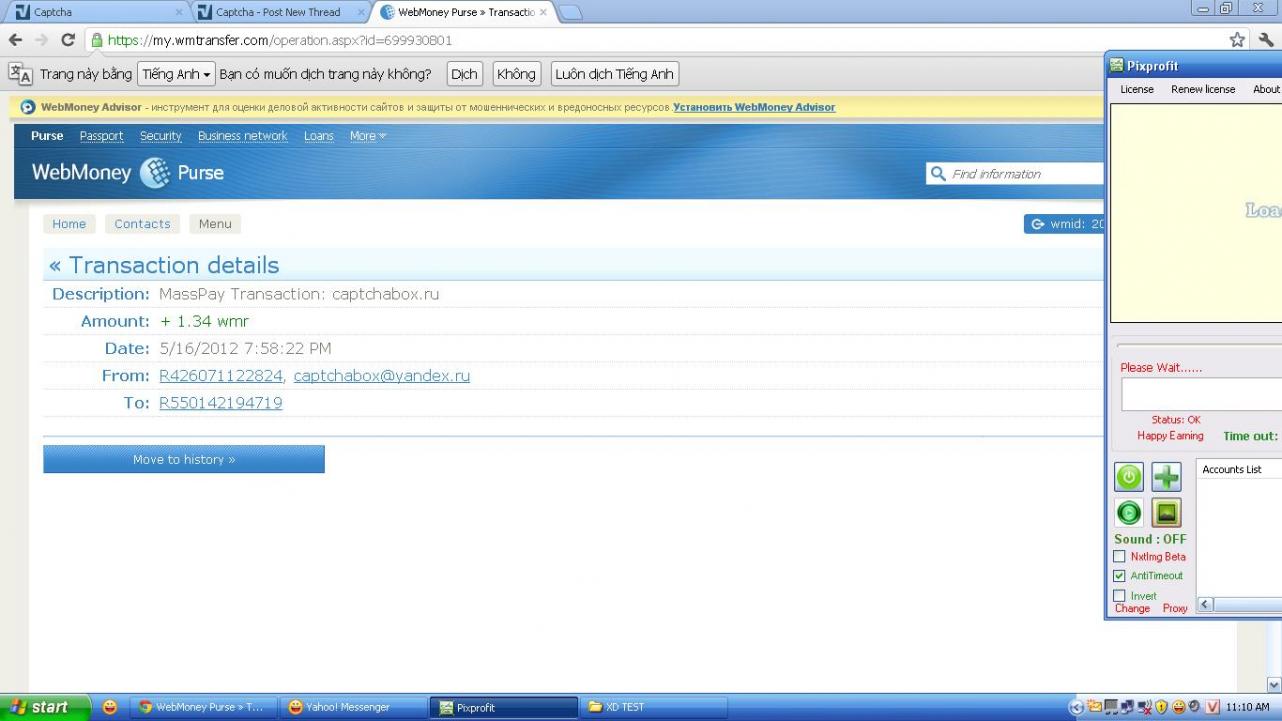Click the WebMoney globe logo
Image resolution: width=1282 pixels, height=721 pixels.
[x=155, y=173]
